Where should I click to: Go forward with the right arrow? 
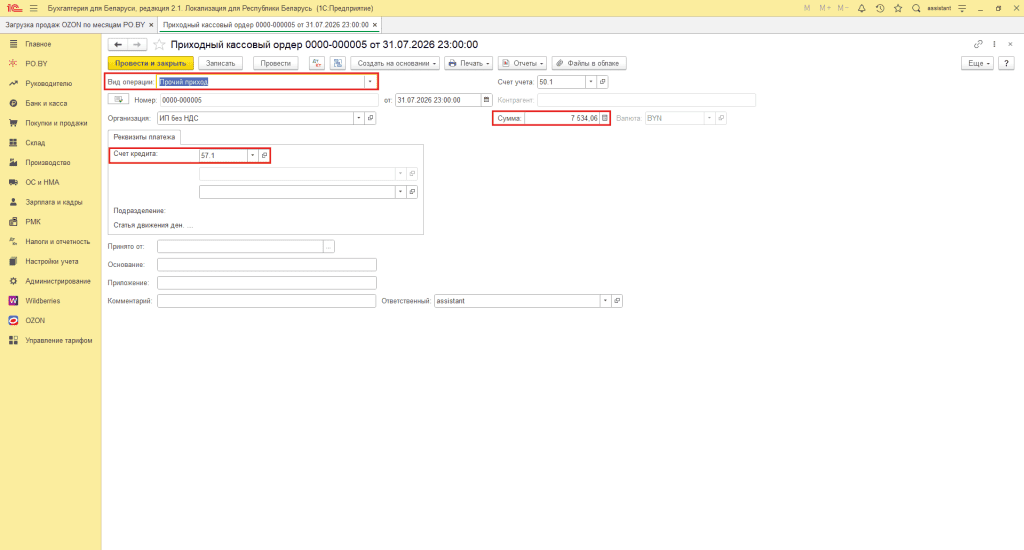click(136, 44)
